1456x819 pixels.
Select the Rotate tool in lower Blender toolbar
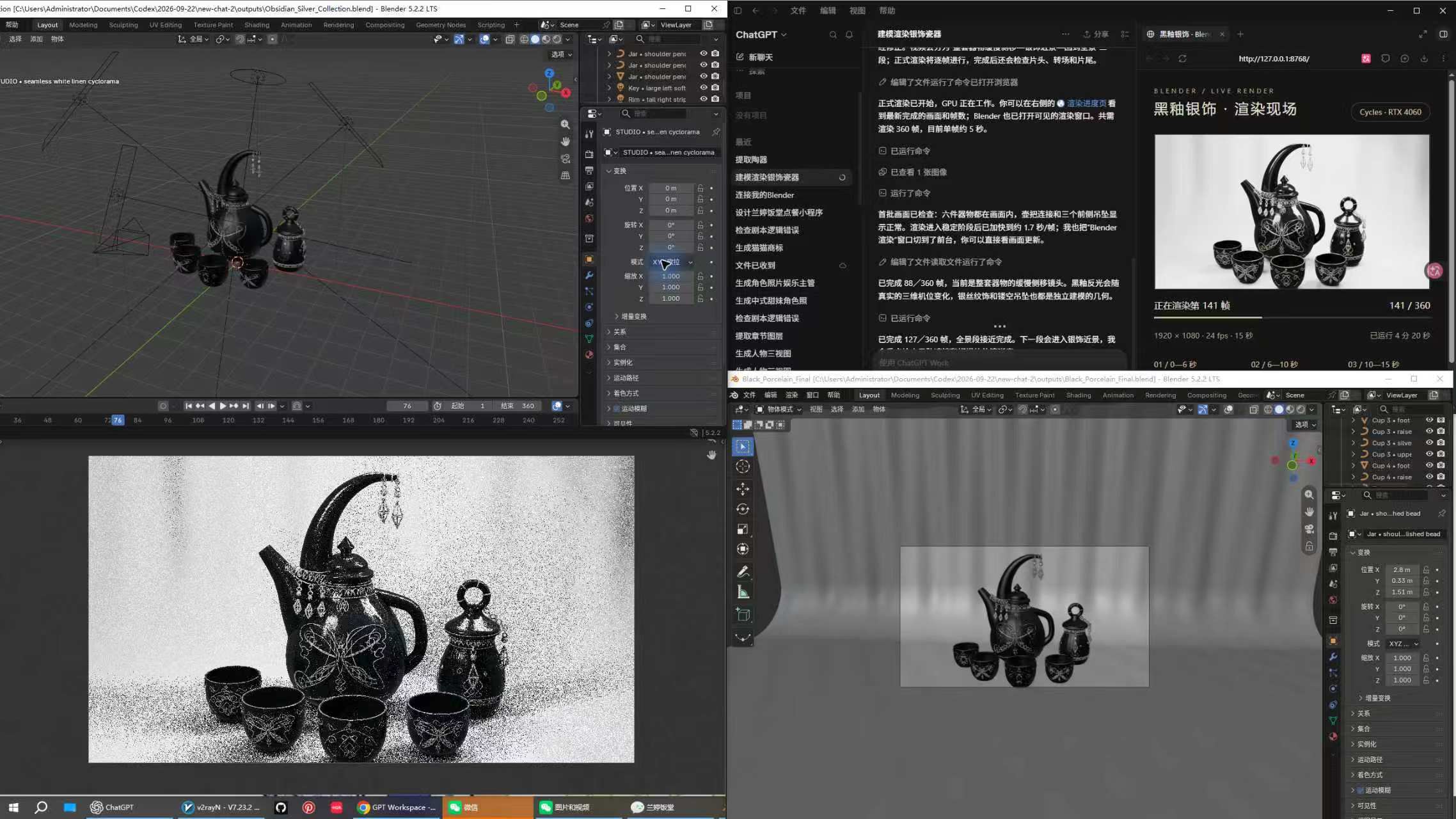pyautogui.click(x=743, y=509)
